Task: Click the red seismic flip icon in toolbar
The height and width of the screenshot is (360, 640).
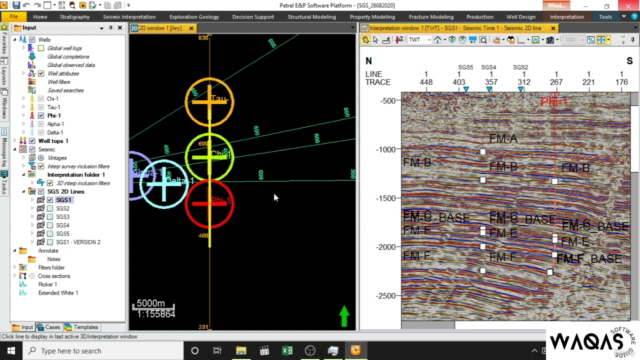Action: point(399,40)
